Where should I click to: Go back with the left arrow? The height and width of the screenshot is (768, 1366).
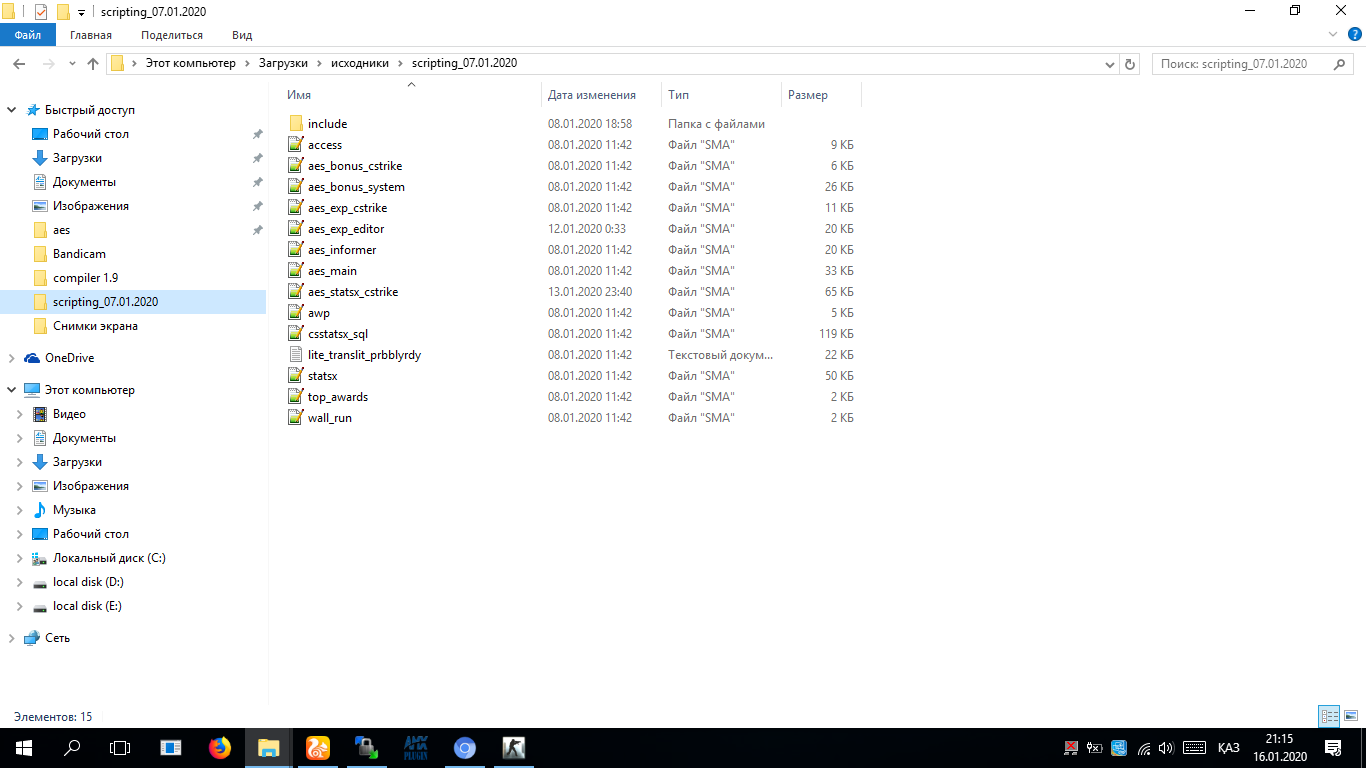pos(18,63)
